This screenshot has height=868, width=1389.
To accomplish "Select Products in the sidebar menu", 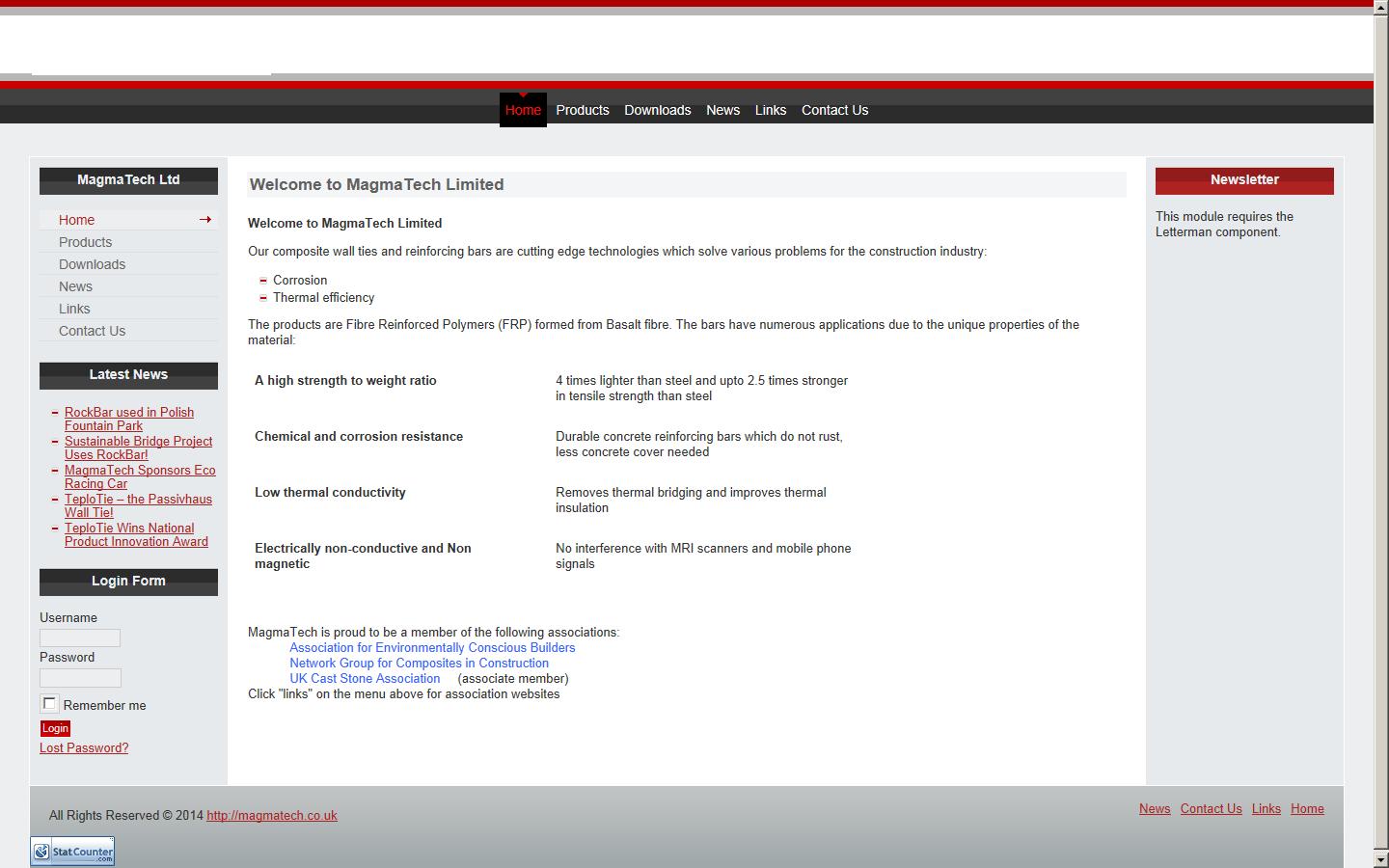I will tap(128, 242).
